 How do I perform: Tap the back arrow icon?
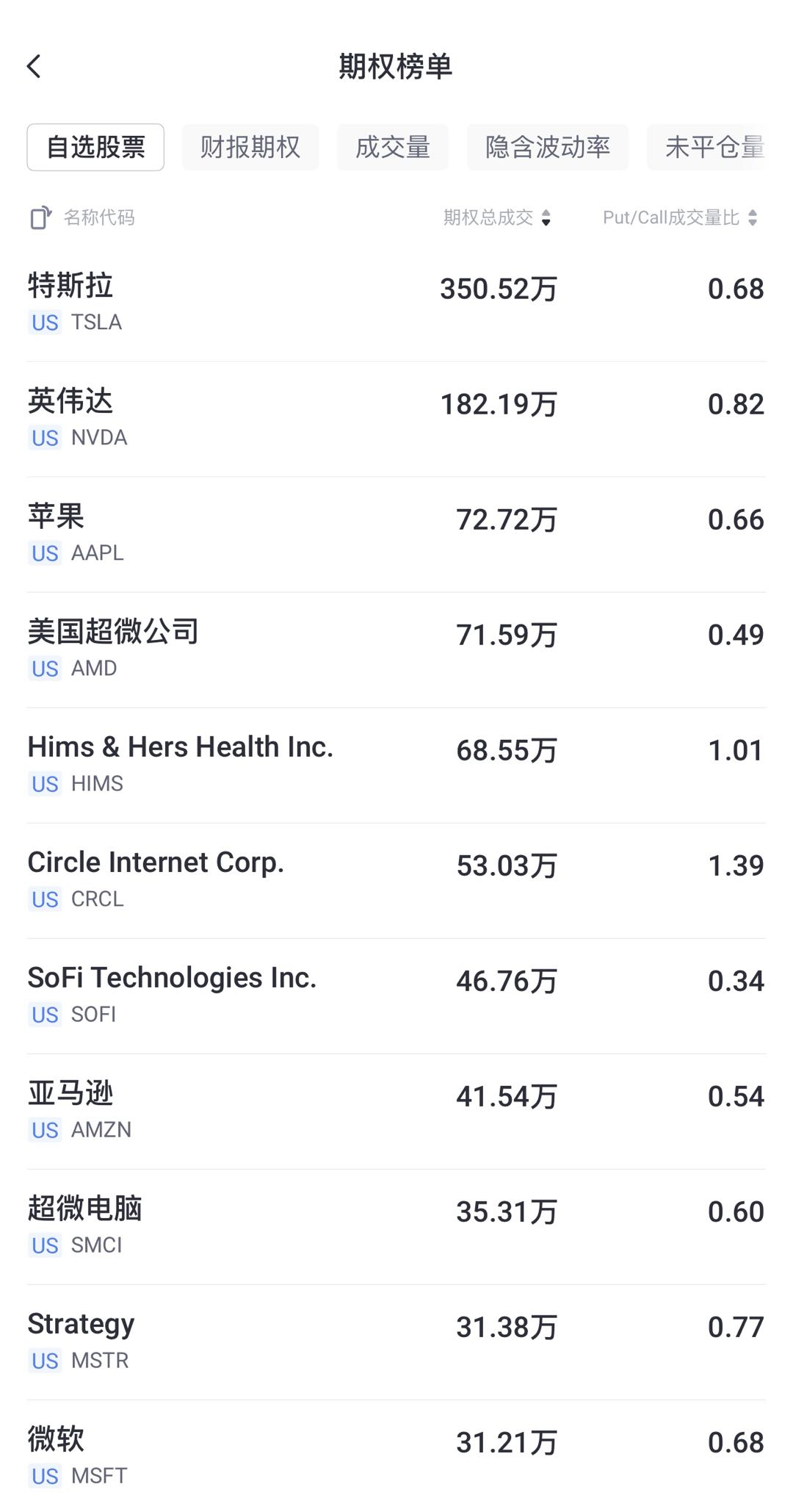tap(35, 67)
